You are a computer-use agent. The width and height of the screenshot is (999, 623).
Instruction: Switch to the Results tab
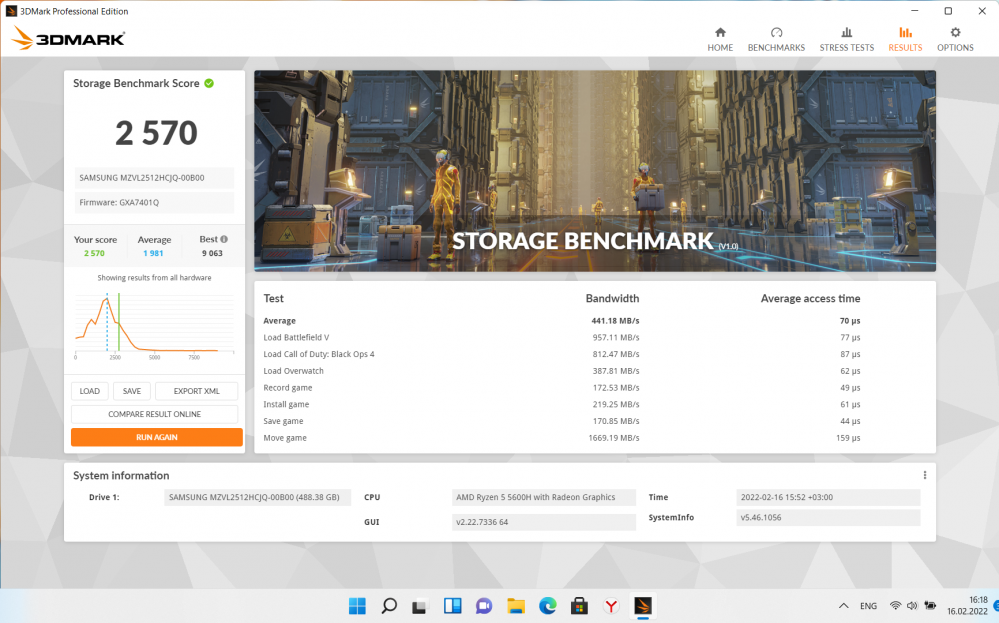[905, 39]
